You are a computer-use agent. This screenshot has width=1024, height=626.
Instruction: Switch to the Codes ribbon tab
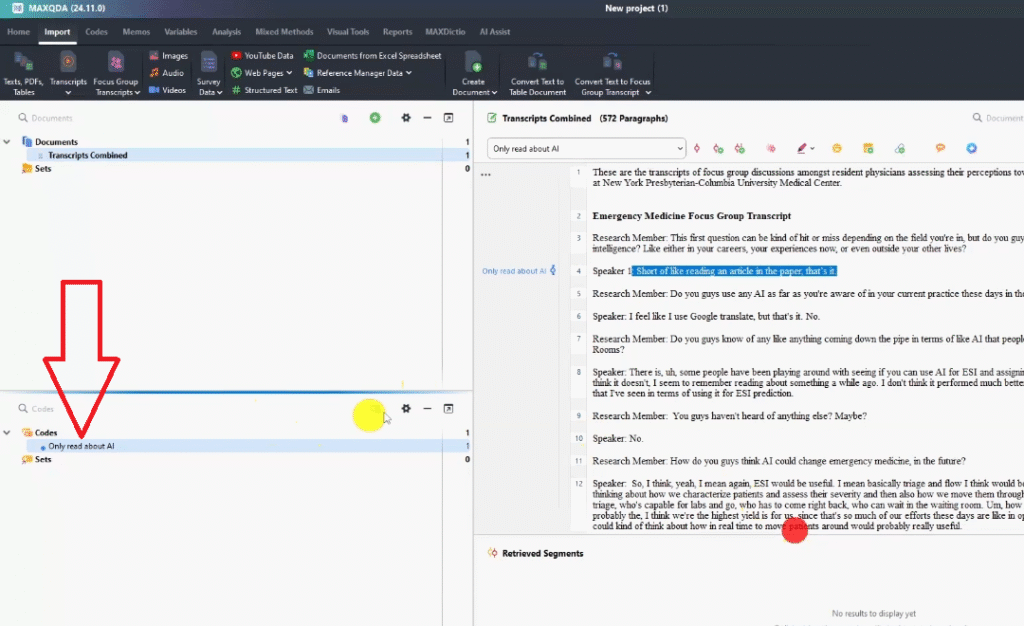(96, 32)
